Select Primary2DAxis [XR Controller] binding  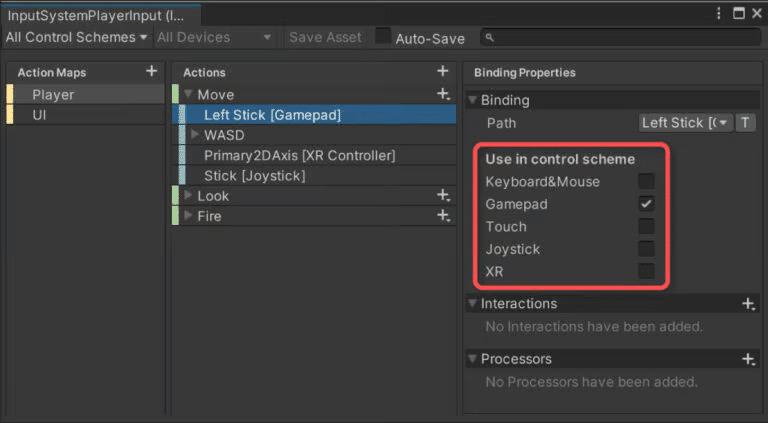299,155
